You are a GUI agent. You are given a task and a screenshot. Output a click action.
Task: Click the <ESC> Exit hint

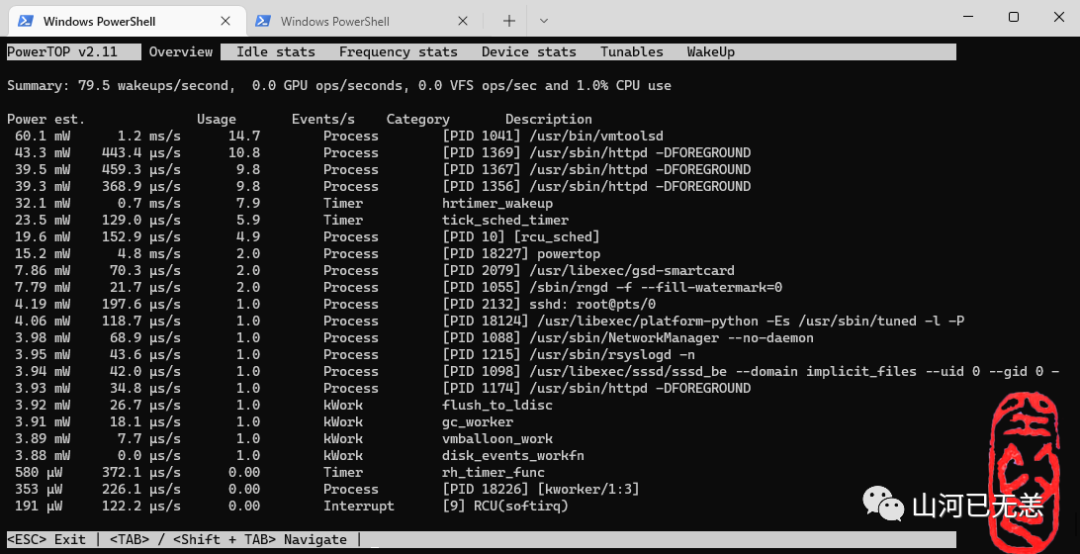point(46,540)
